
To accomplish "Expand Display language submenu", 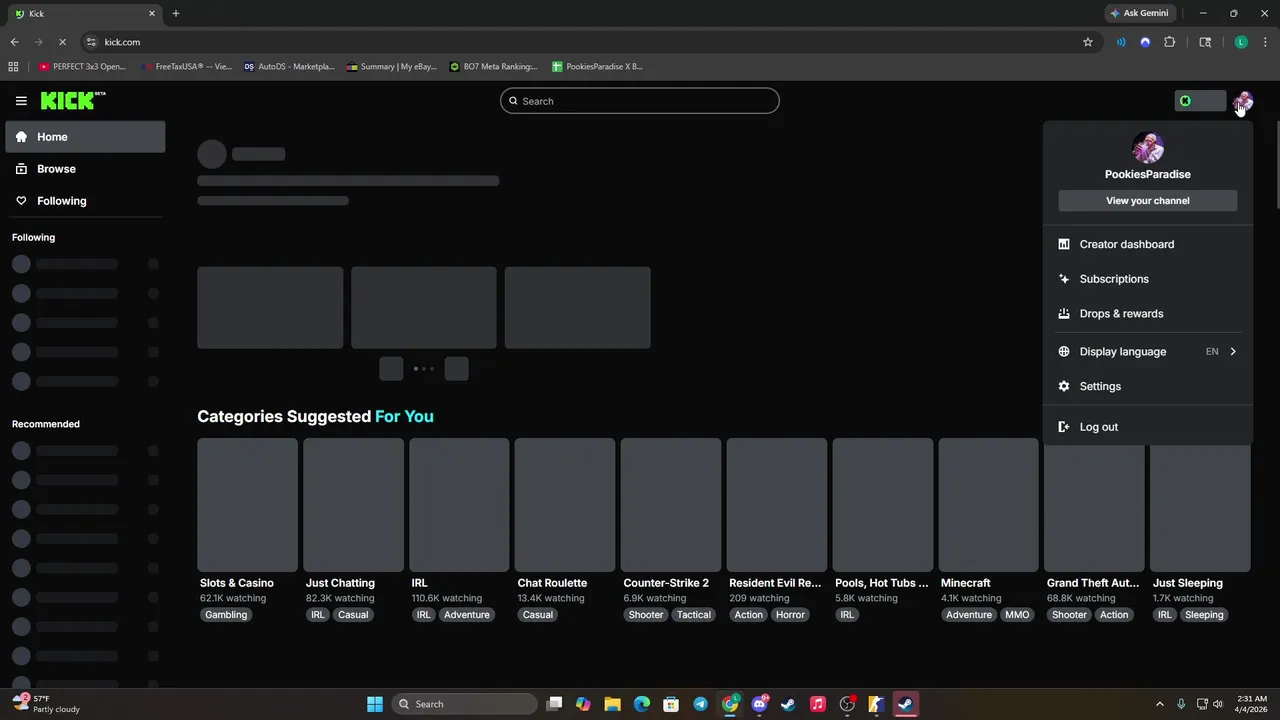I will [x=1148, y=352].
